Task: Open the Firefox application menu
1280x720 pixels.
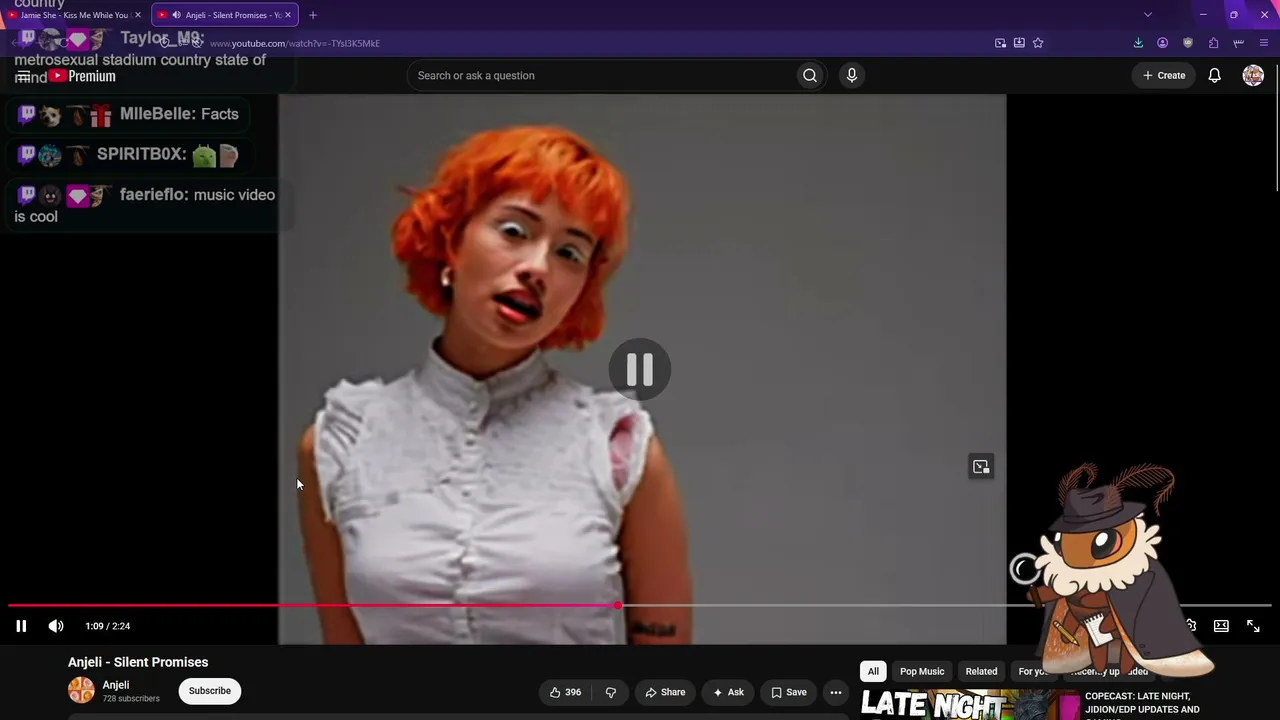Action: point(1265,43)
